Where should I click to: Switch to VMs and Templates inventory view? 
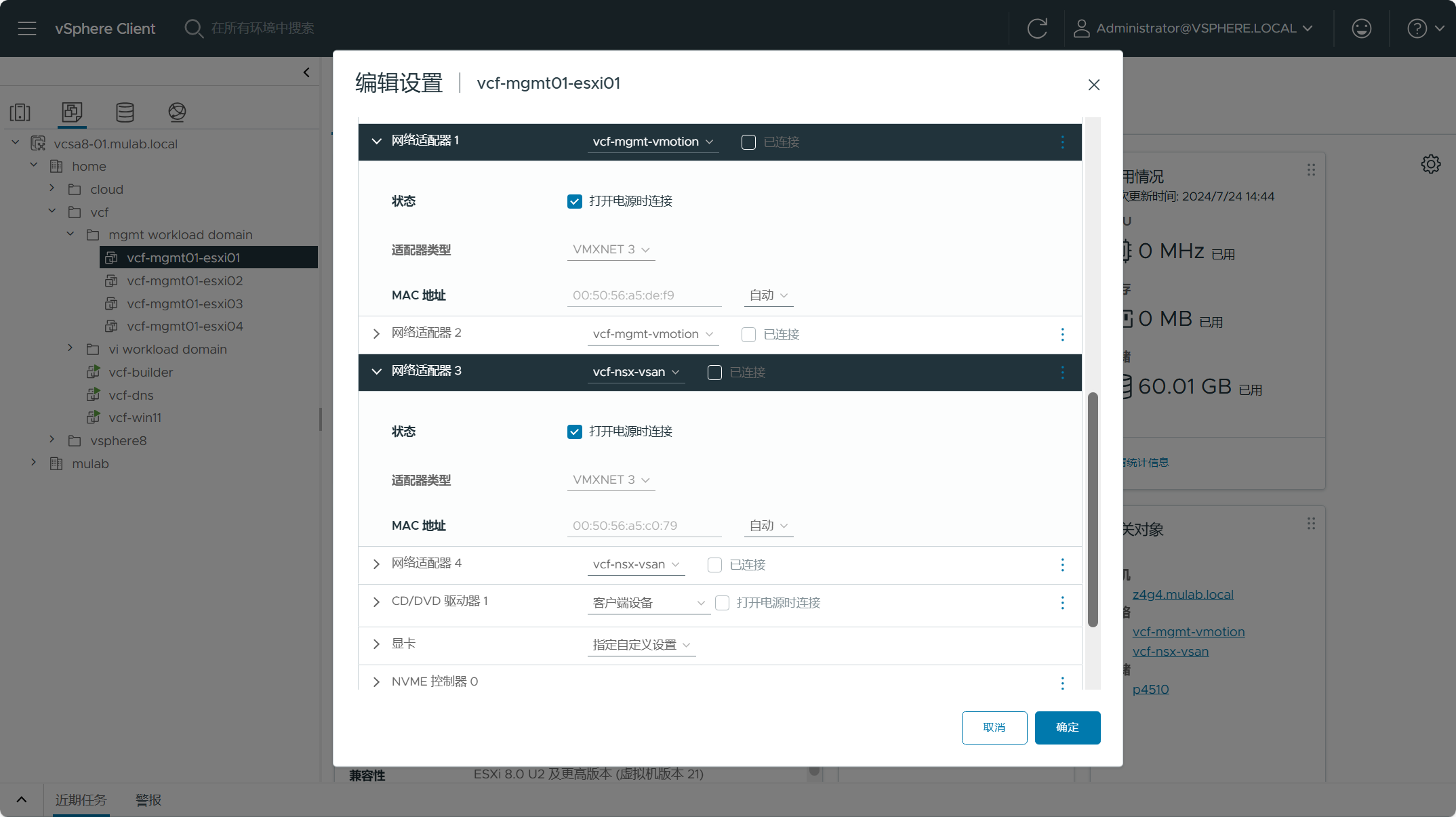click(72, 112)
